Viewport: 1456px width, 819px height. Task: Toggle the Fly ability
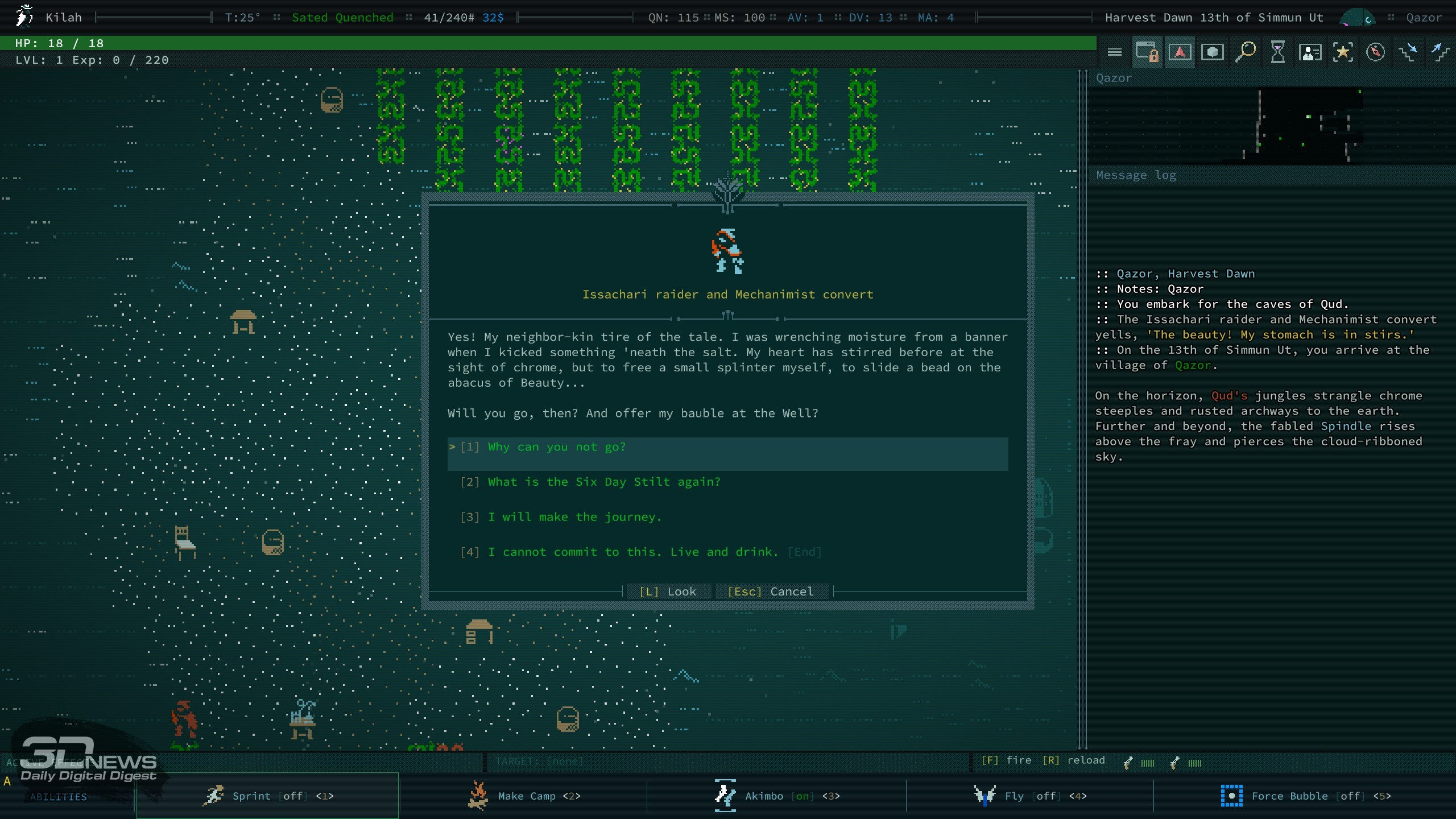coord(1029,796)
